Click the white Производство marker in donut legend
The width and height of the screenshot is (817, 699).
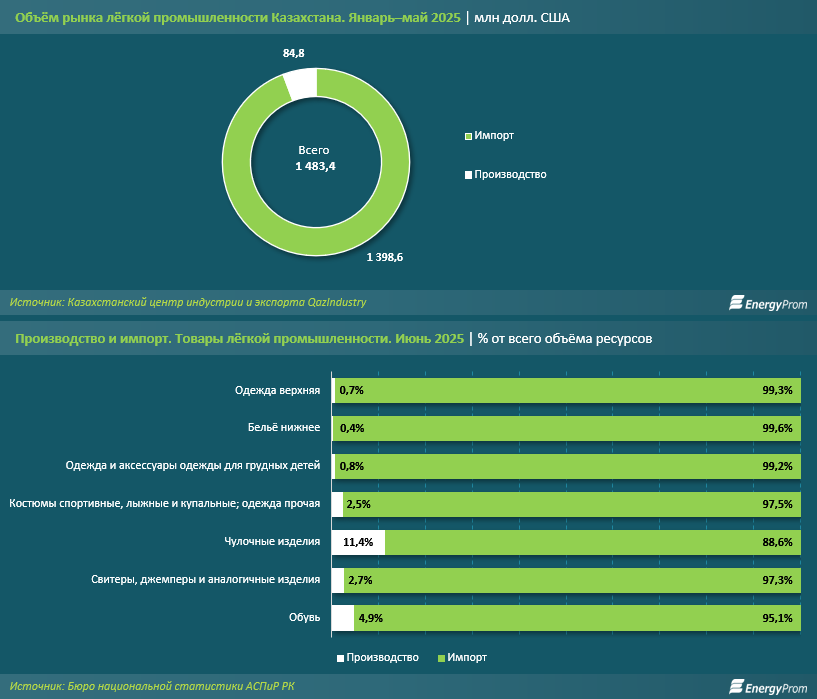[x=468, y=175]
